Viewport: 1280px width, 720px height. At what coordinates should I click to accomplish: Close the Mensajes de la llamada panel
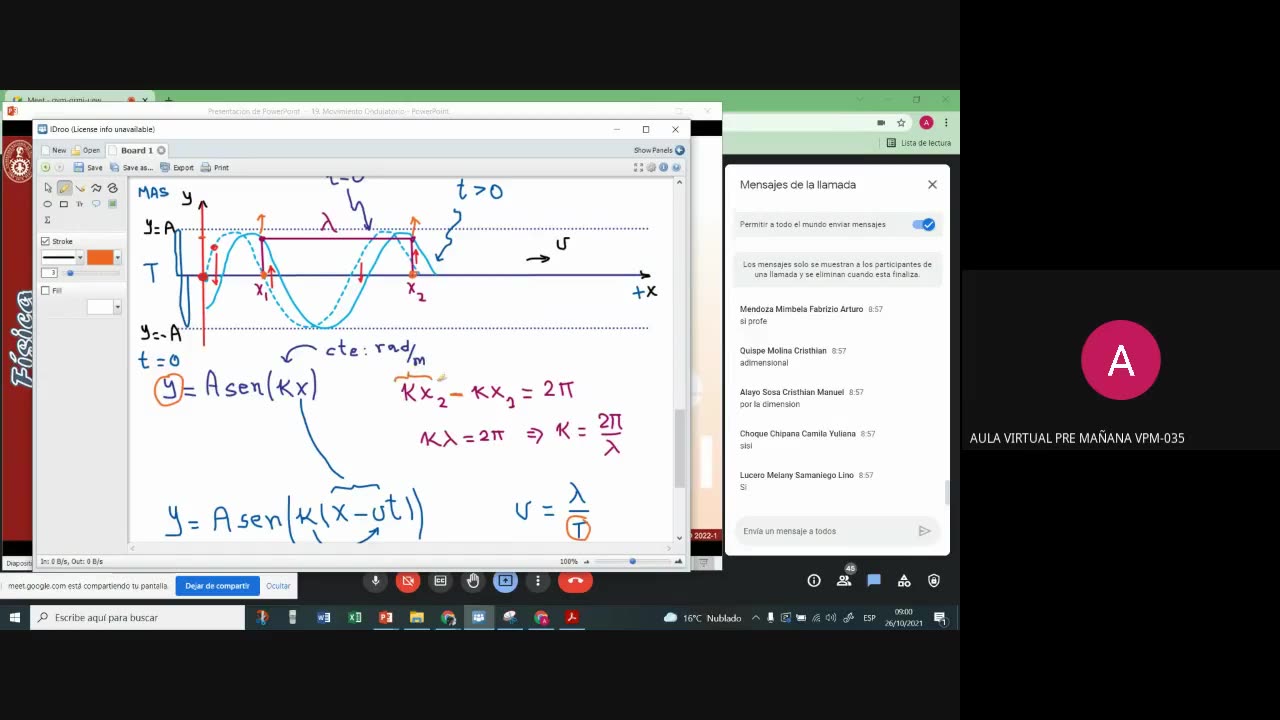click(932, 184)
